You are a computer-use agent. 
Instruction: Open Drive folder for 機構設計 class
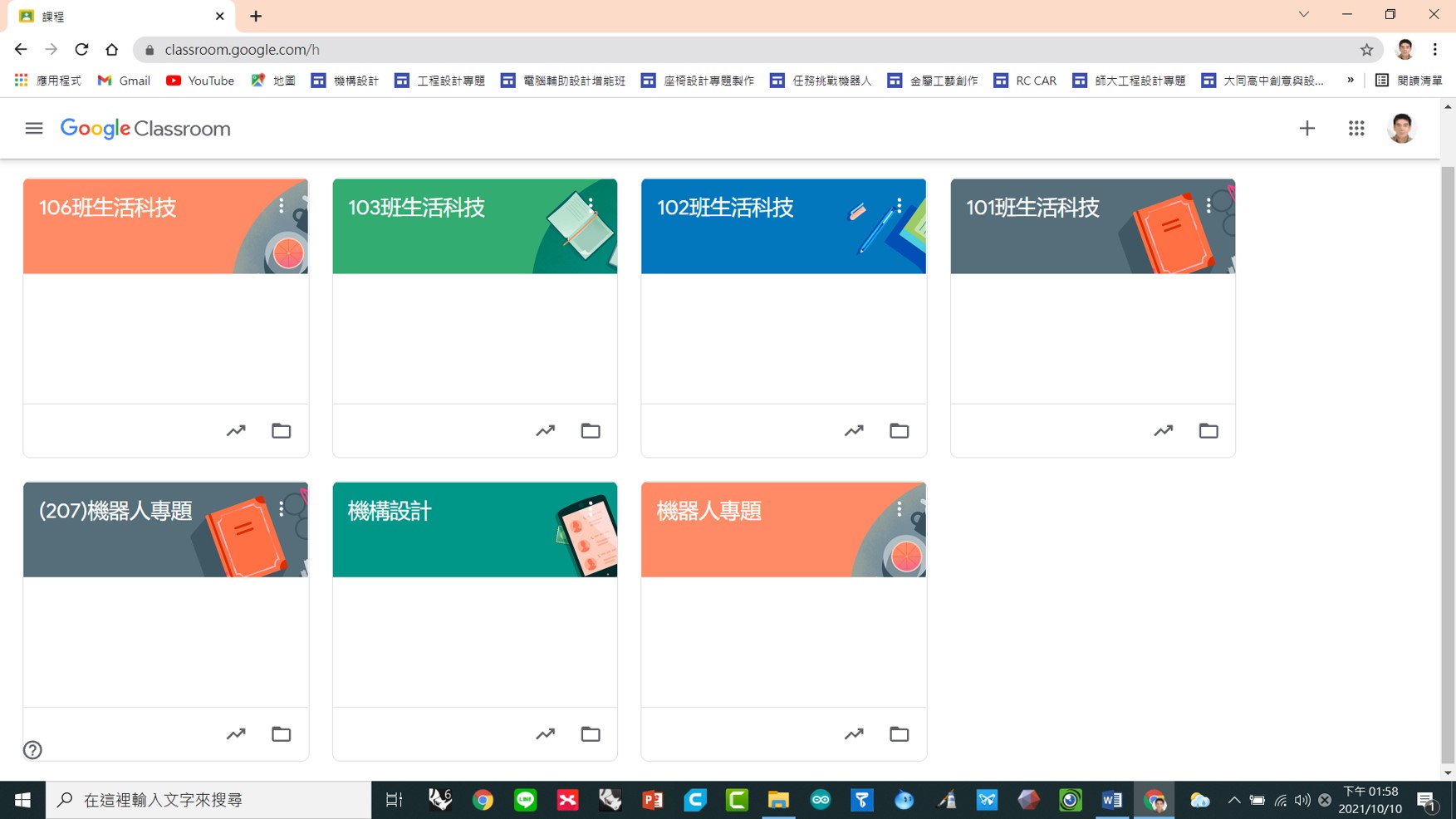[590, 733]
